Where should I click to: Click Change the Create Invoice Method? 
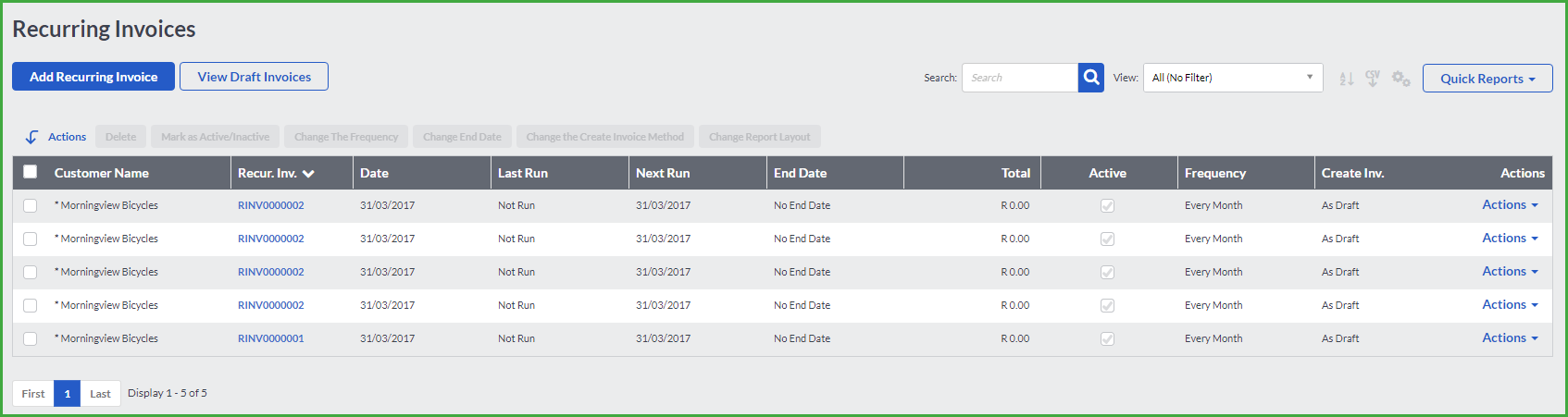click(x=605, y=137)
